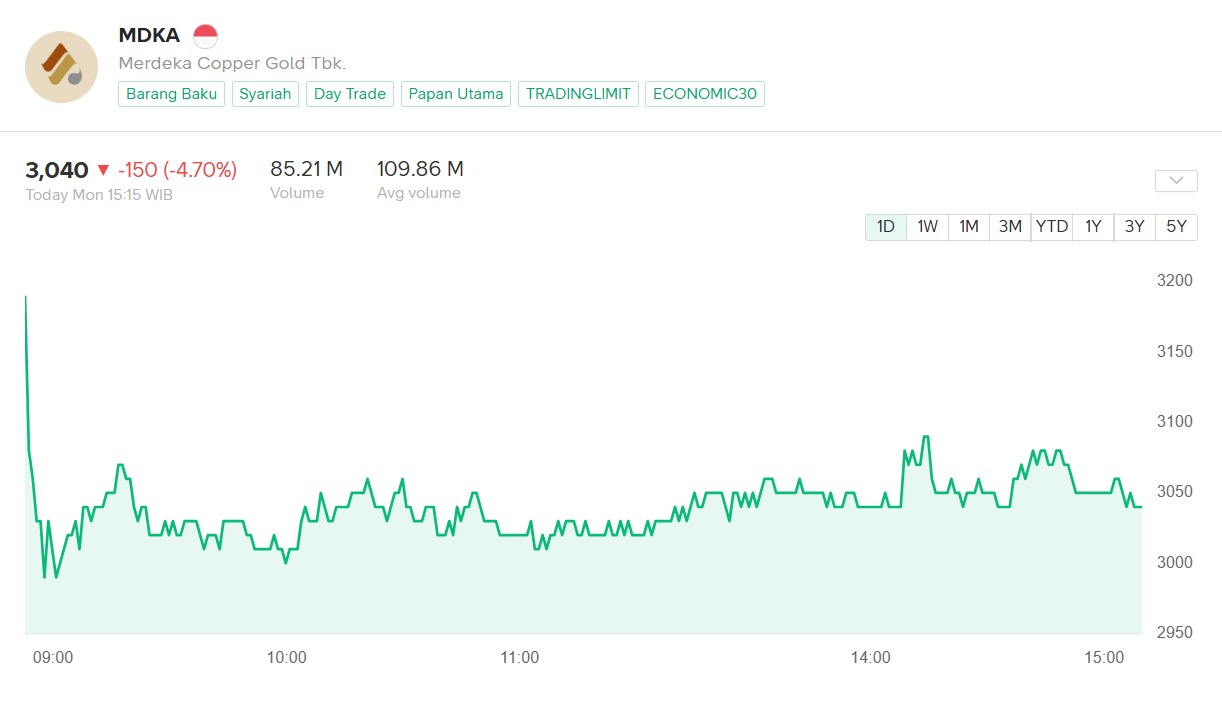The height and width of the screenshot is (710, 1222).
Task: Show the 3Y chart range
Action: coord(1134,227)
